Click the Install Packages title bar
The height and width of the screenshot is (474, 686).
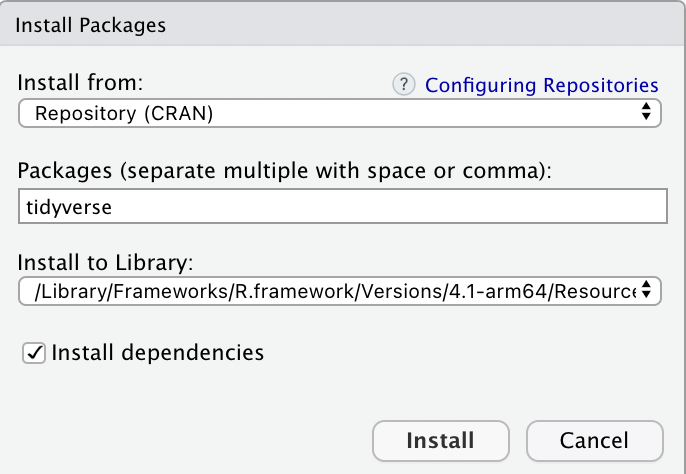click(x=342, y=24)
